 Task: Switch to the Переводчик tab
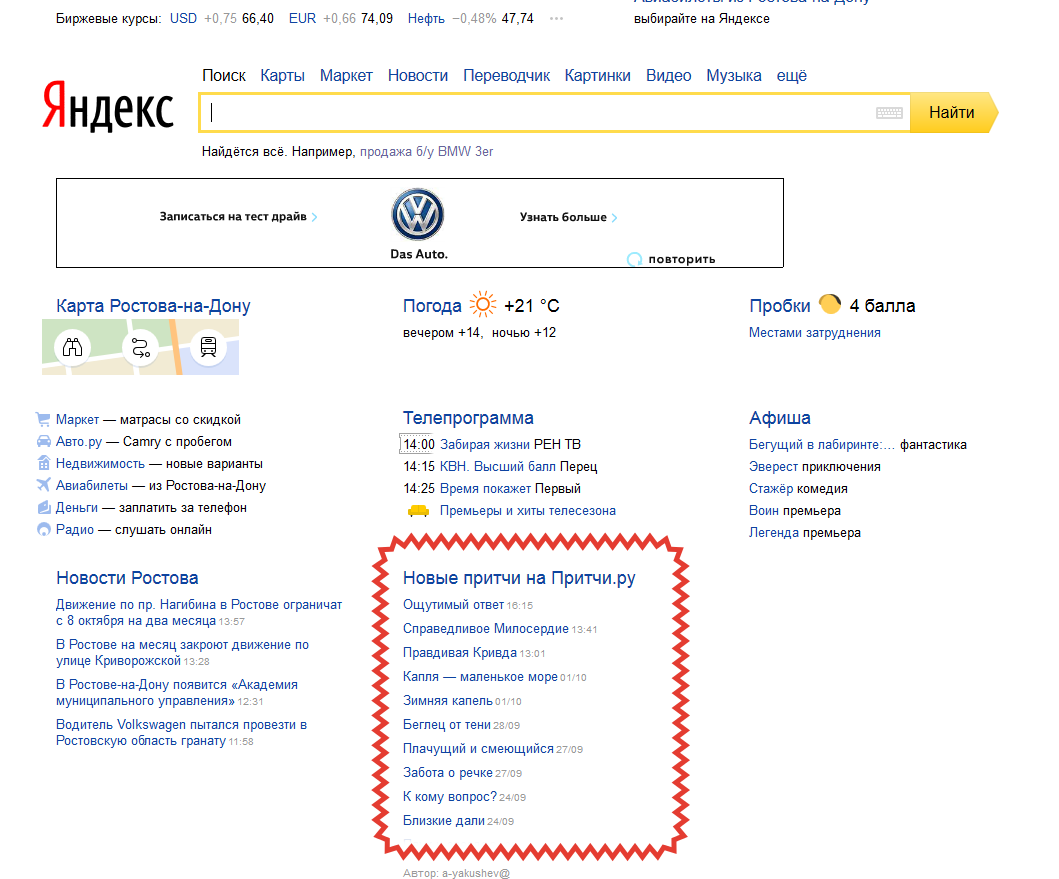point(507,76)
